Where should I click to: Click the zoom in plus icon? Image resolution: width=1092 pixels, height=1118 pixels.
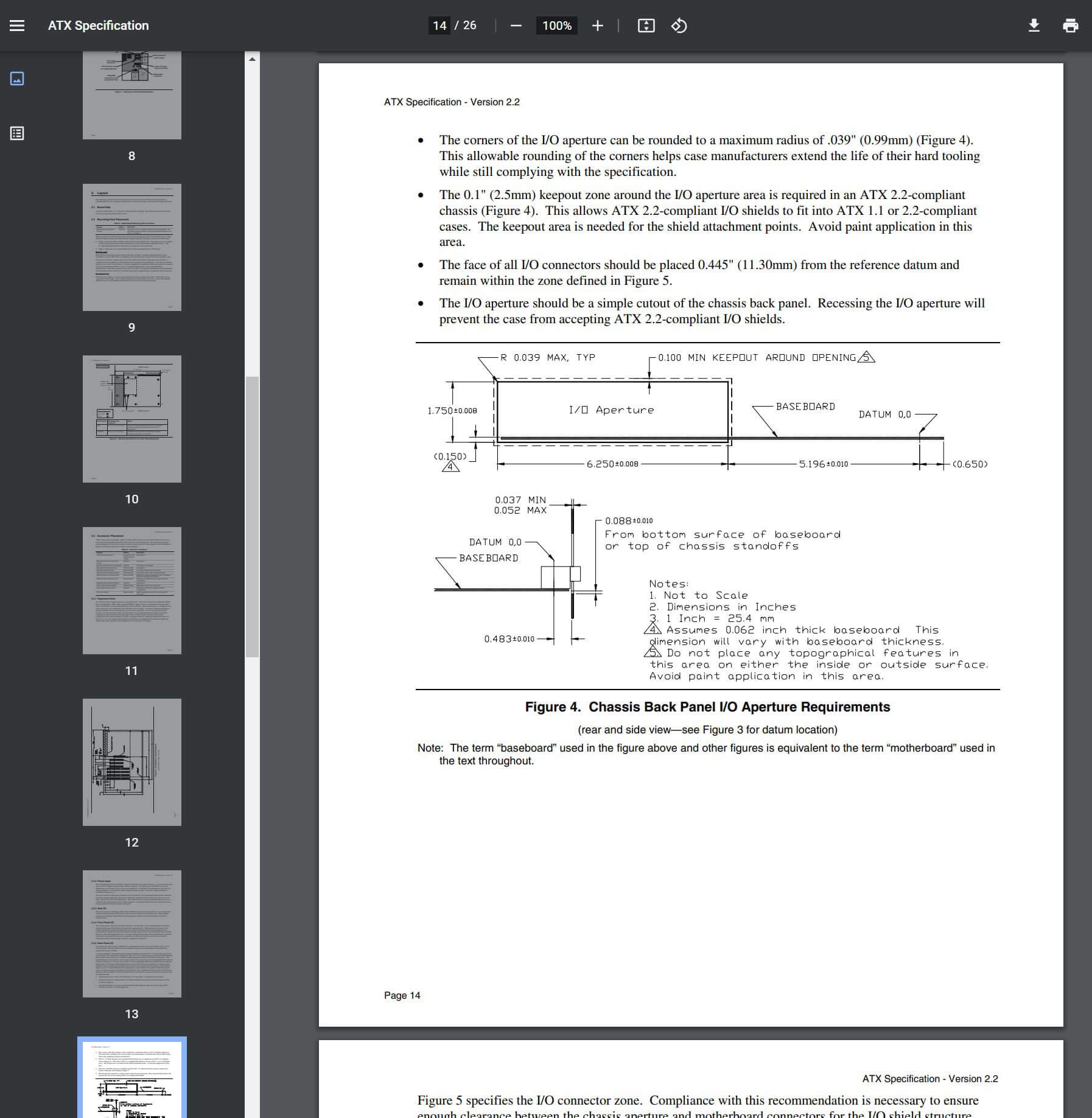[597, 26]
